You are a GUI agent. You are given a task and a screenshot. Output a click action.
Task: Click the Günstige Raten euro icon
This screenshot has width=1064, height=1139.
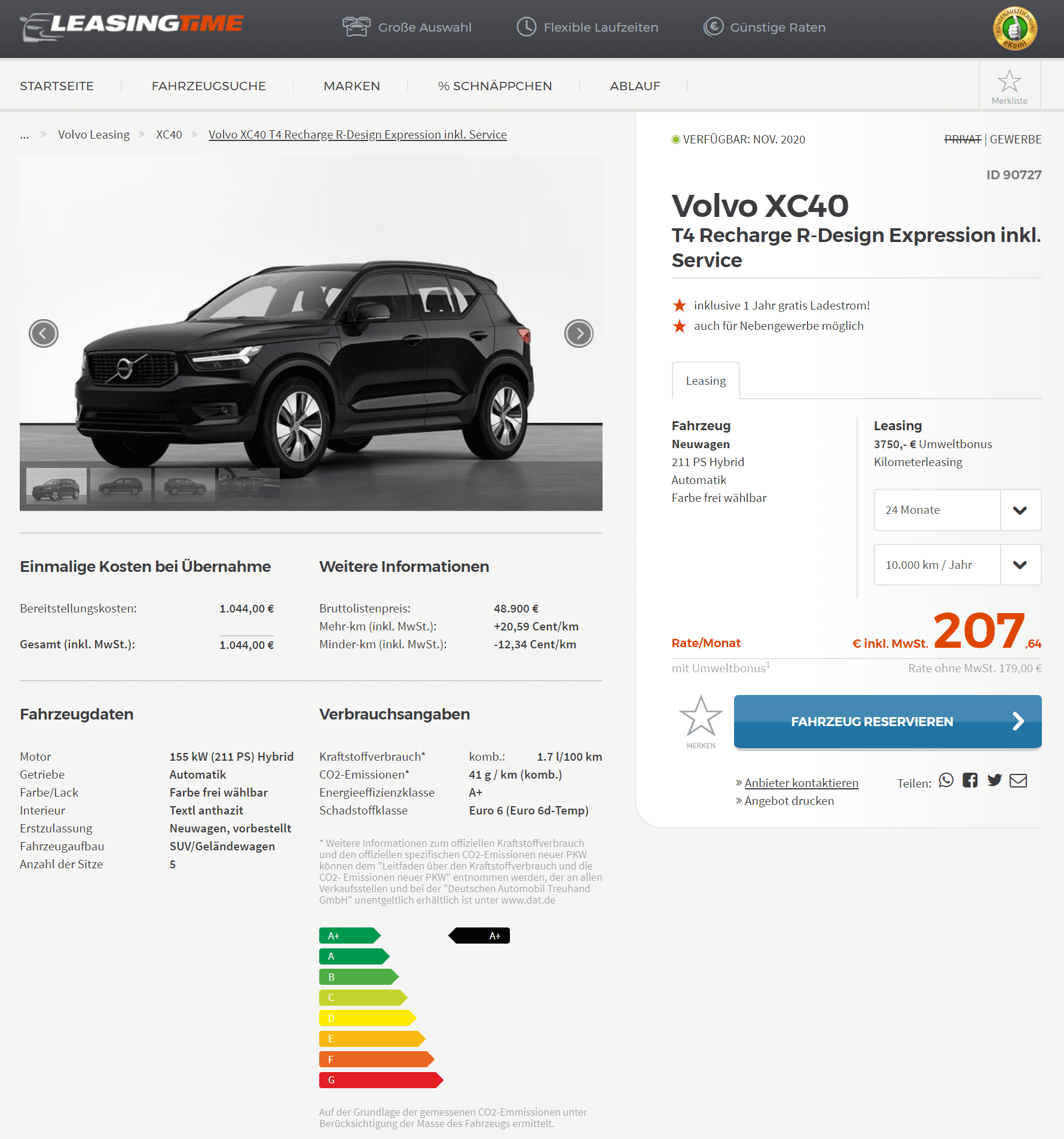713,27
